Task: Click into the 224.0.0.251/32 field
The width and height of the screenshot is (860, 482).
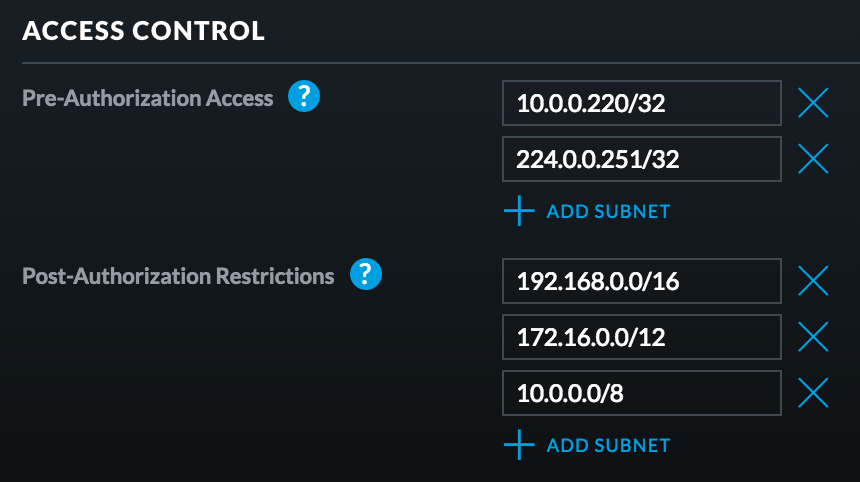Action: tap(642, 158)
